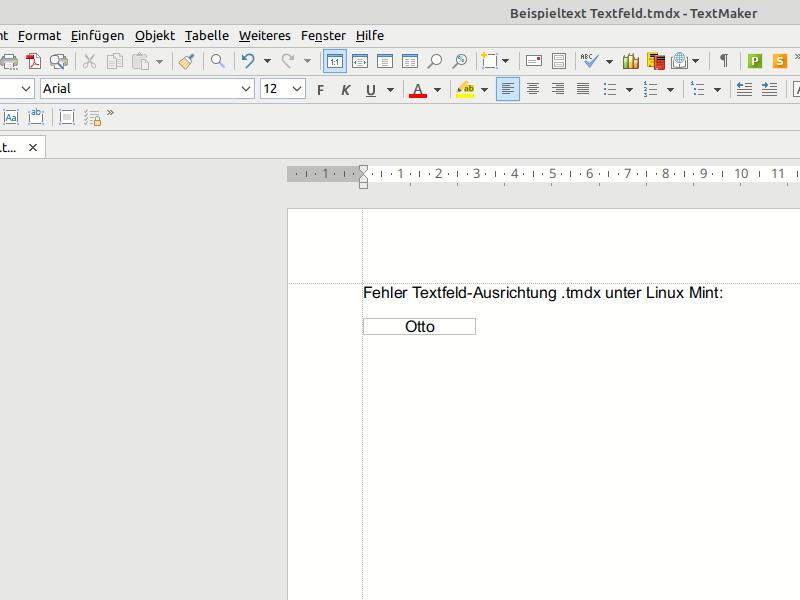800x600 pixels.
Task: Click the undo arrow icon
Action: (x=248, y=61)
